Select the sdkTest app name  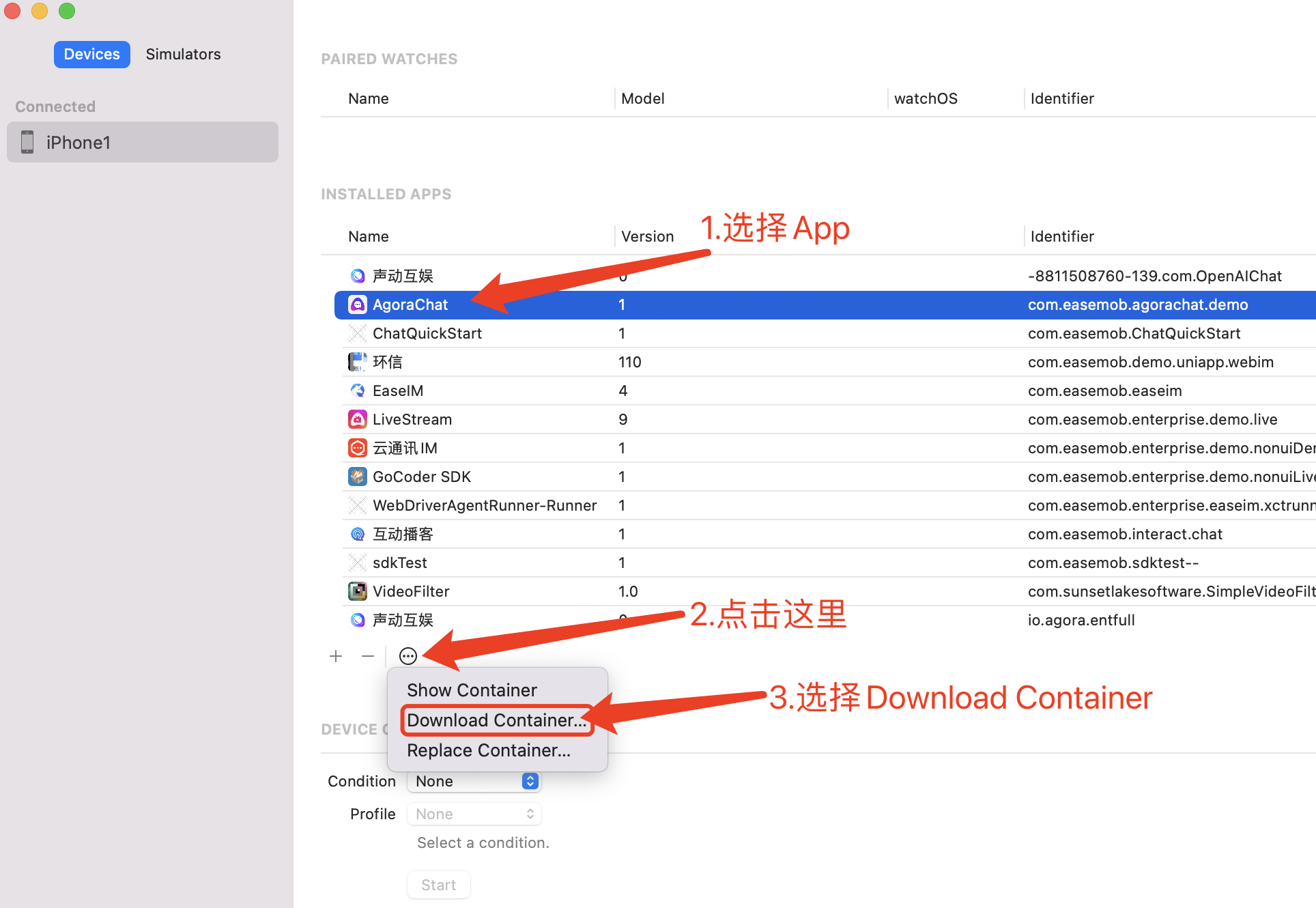pos(400,563)
